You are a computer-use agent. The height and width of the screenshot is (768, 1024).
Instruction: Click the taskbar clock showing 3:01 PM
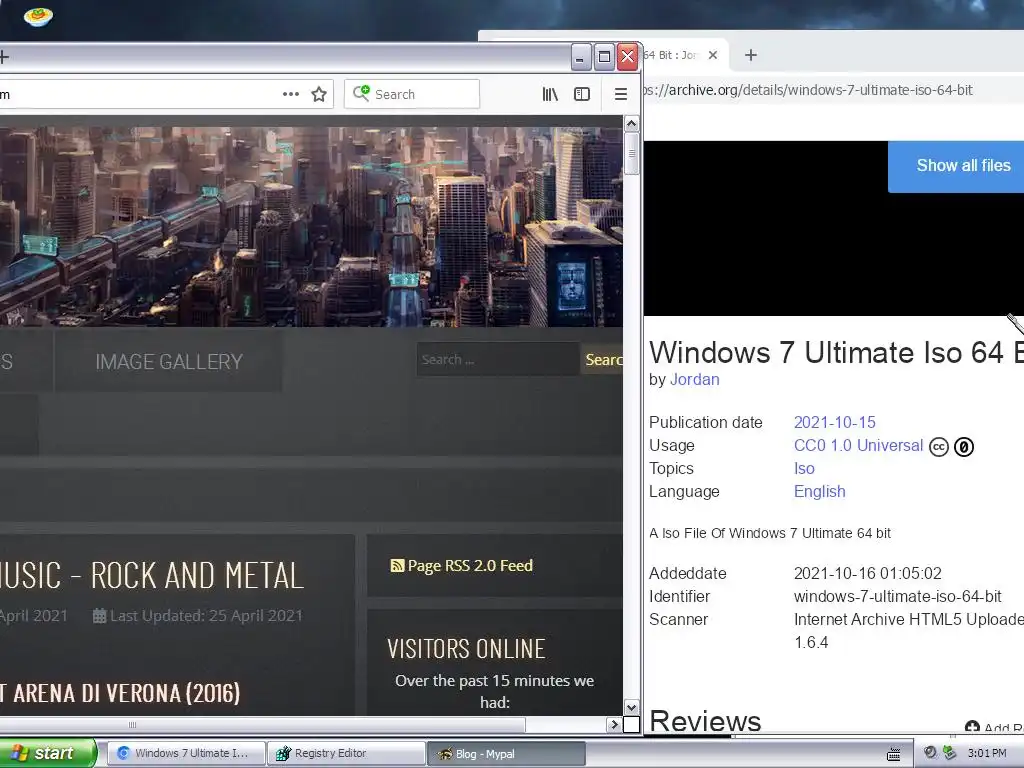(x=987, y=753)
